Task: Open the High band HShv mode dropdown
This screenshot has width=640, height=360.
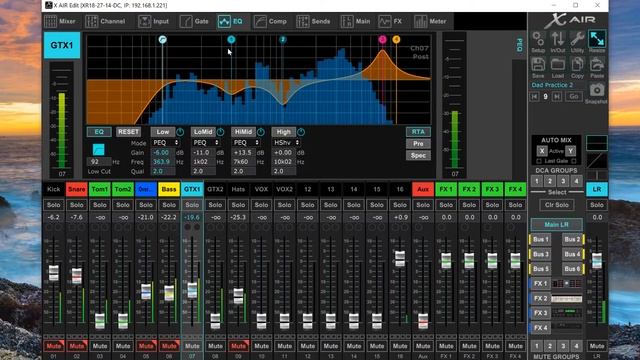Action: [287, 142]
